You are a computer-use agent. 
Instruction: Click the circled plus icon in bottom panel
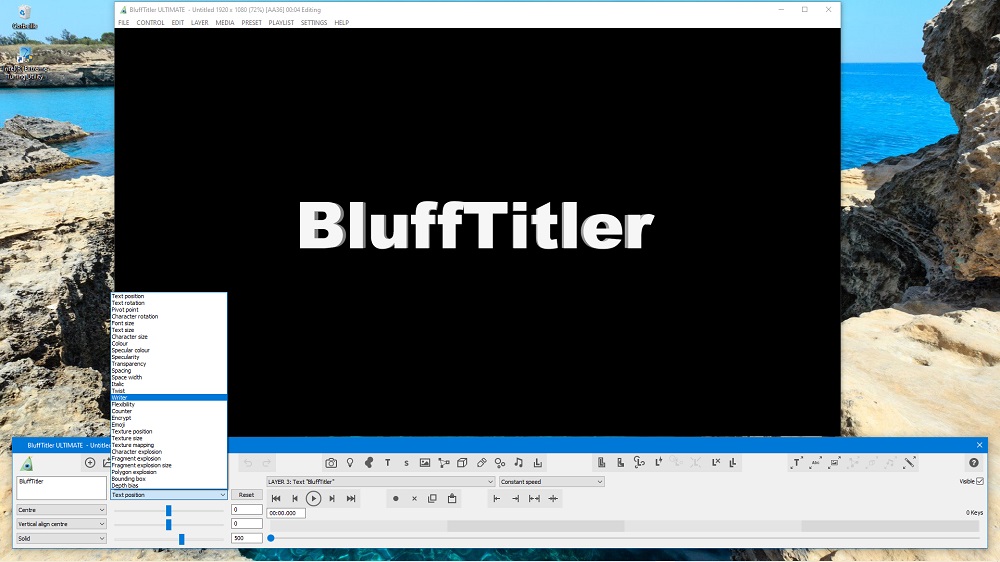click(x=90, y=463)
